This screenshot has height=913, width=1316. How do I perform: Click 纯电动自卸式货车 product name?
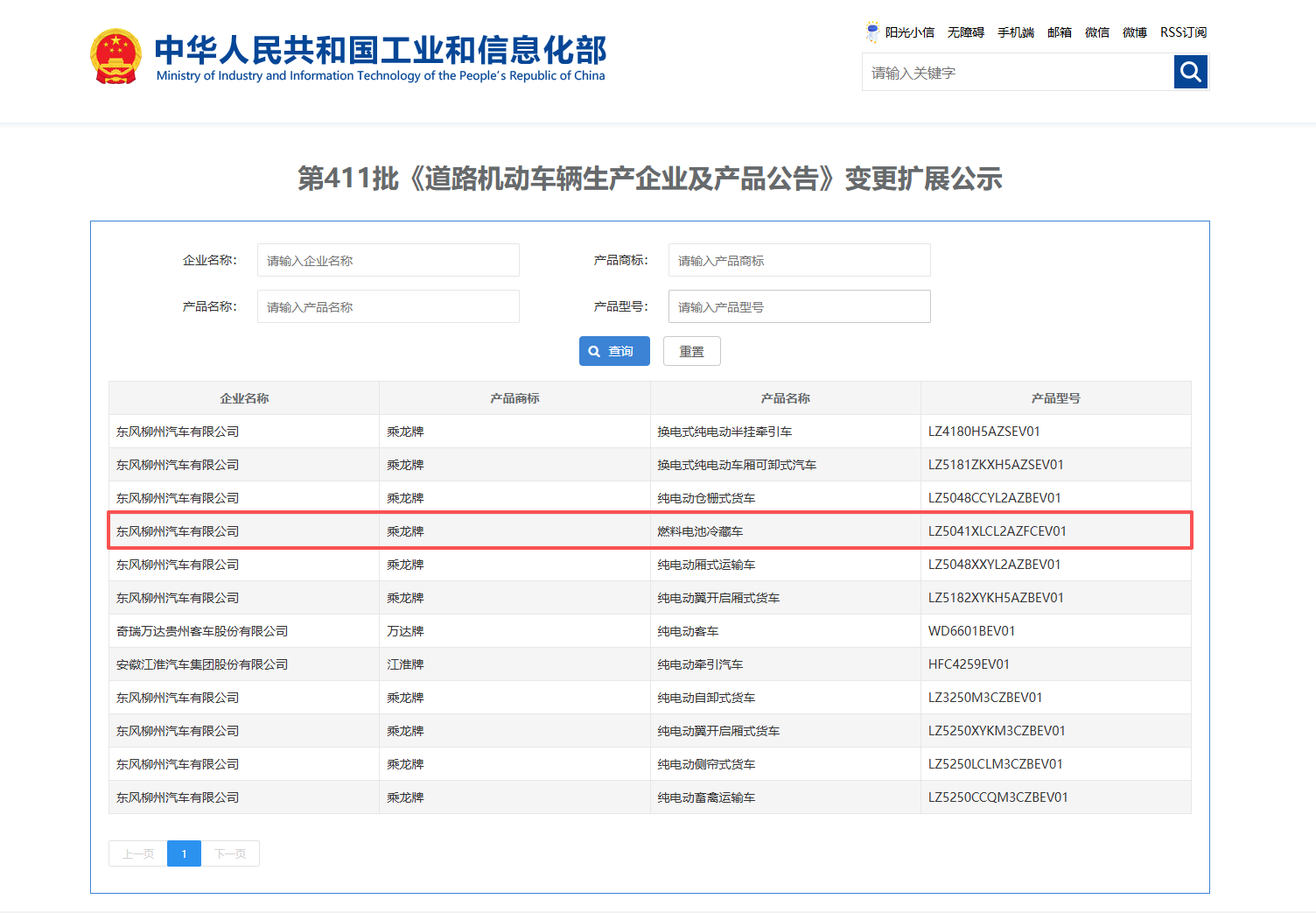[706, 698]
